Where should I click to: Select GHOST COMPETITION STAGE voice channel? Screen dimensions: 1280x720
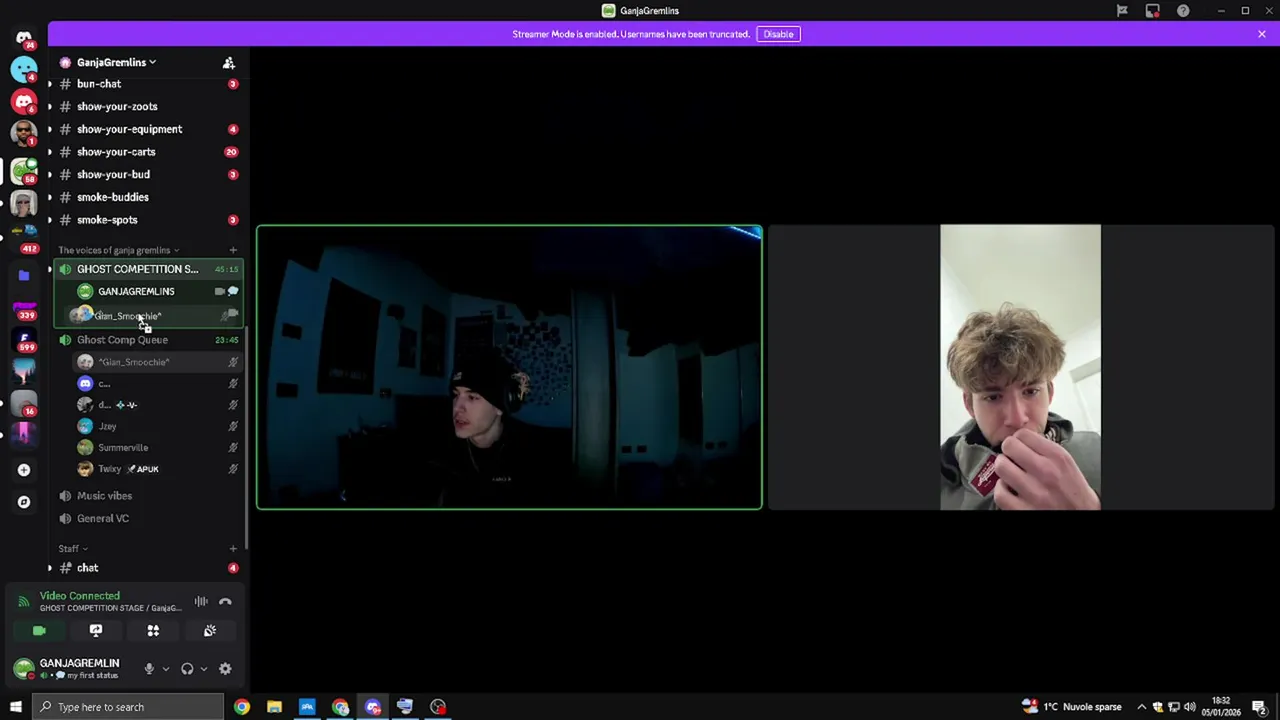138,269
